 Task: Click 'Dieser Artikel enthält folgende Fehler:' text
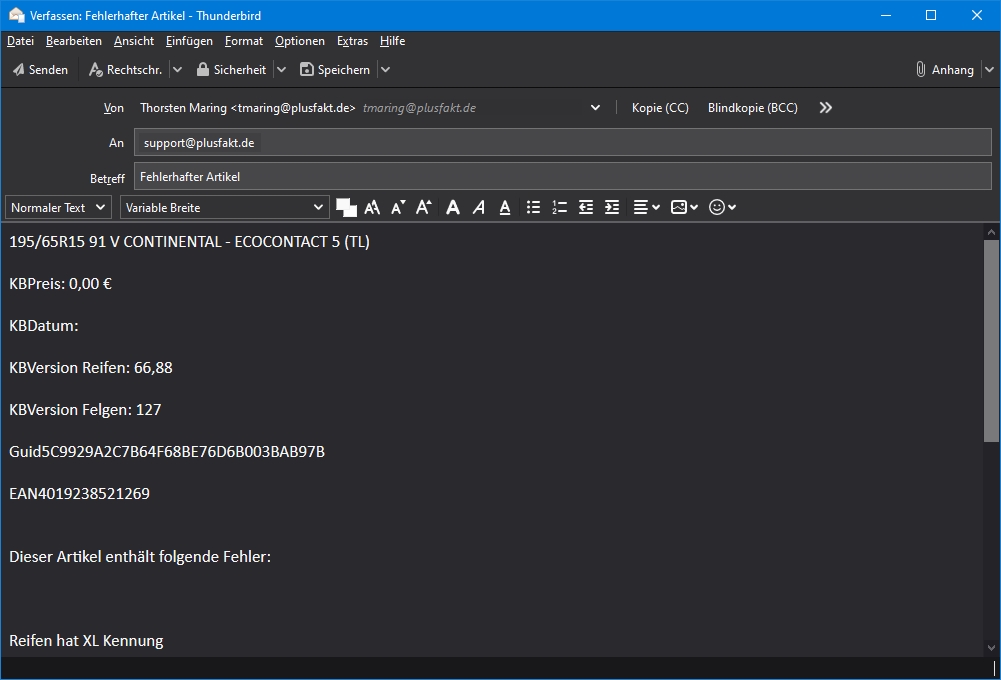point(140,557)
